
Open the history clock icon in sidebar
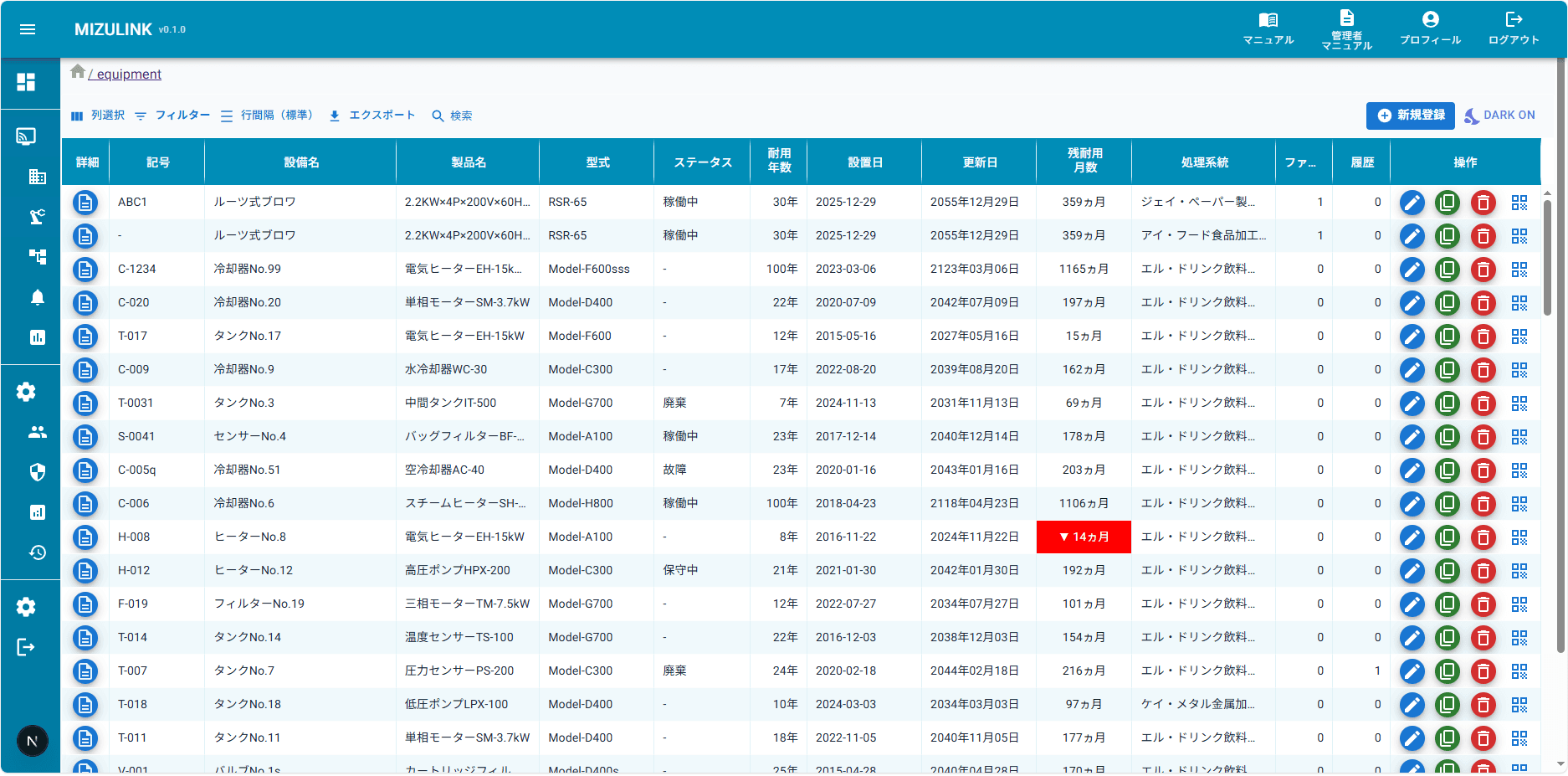click(38, 552)
